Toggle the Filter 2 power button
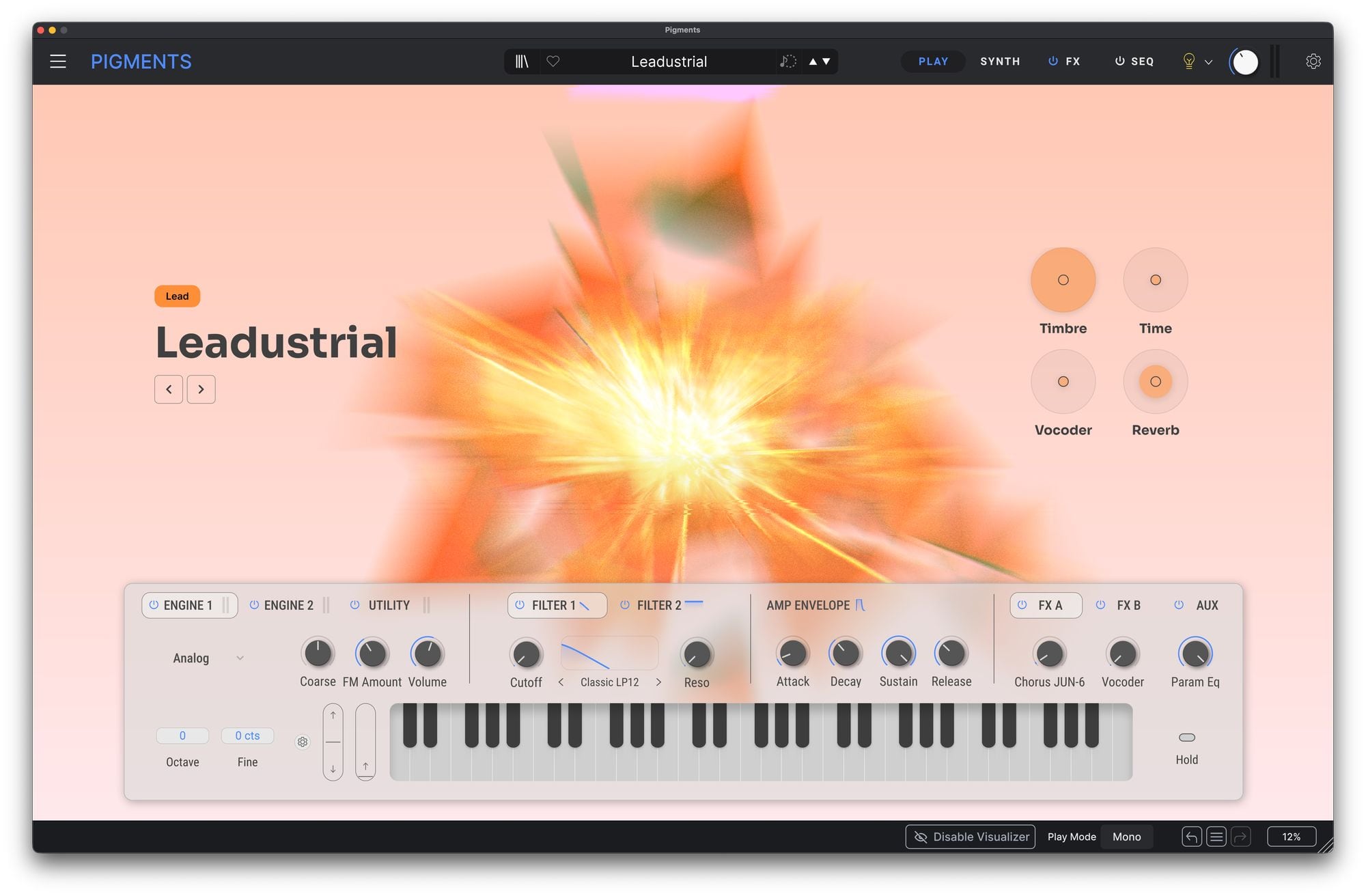1366x896 pixels. (x=625, y=605)
